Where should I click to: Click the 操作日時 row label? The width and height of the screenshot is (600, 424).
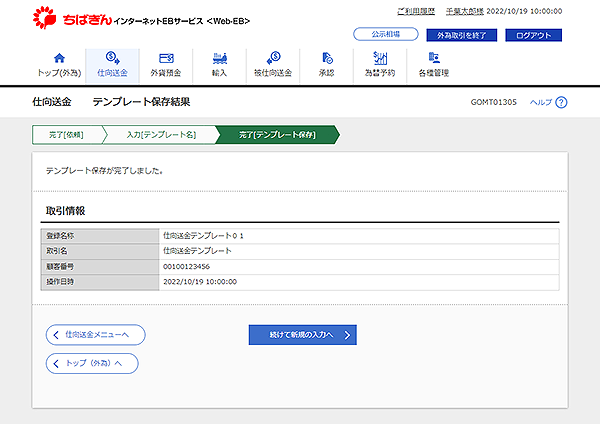click(x=60, y=282)
